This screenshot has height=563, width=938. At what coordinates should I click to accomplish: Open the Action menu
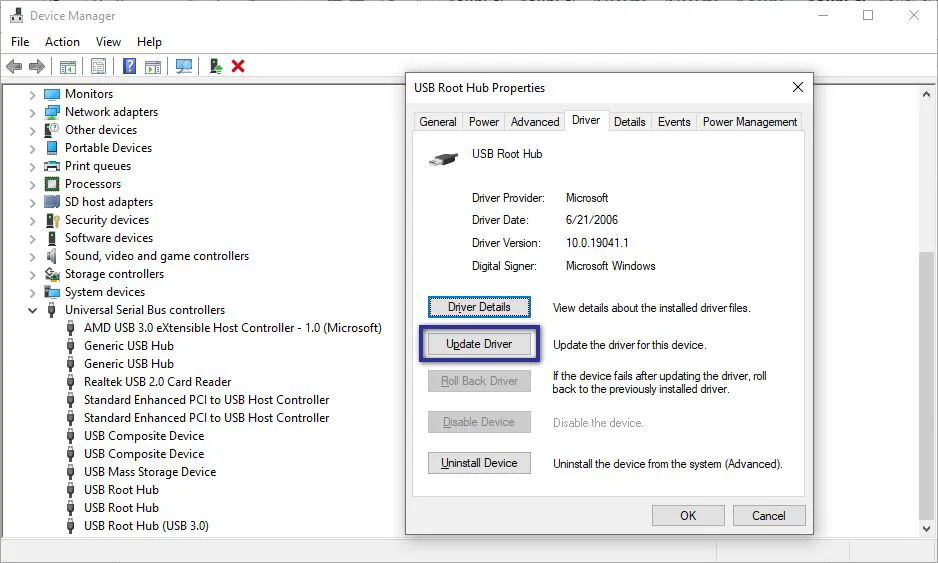[62, 42]
